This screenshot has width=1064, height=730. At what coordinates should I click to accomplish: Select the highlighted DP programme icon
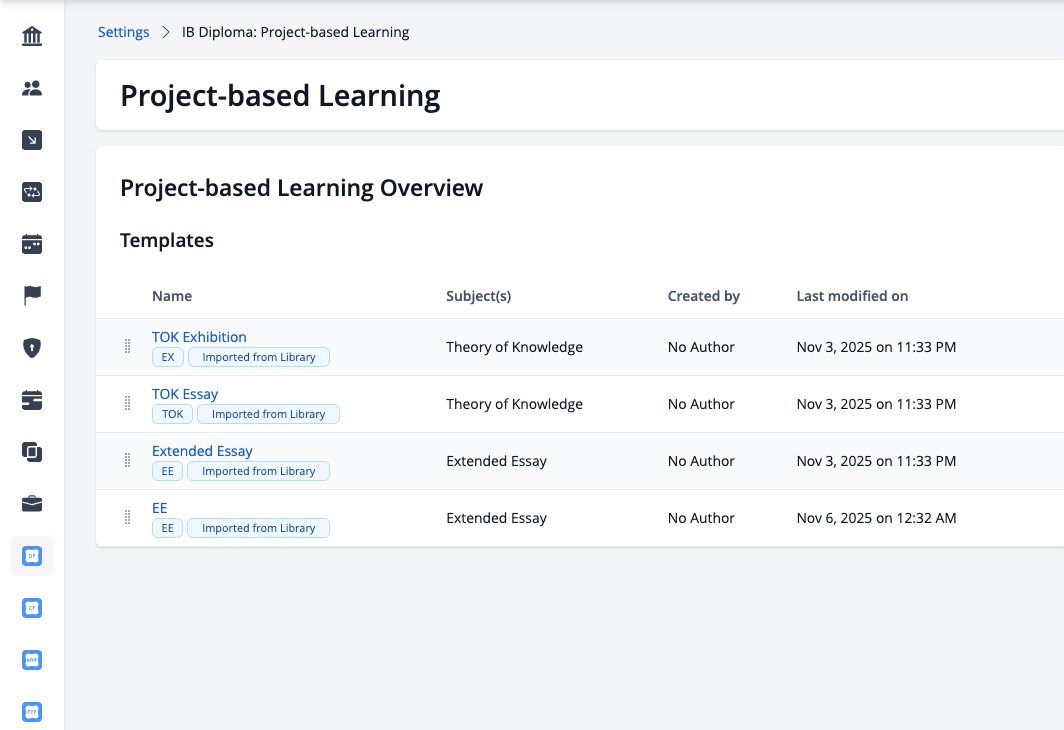(32, 556)
